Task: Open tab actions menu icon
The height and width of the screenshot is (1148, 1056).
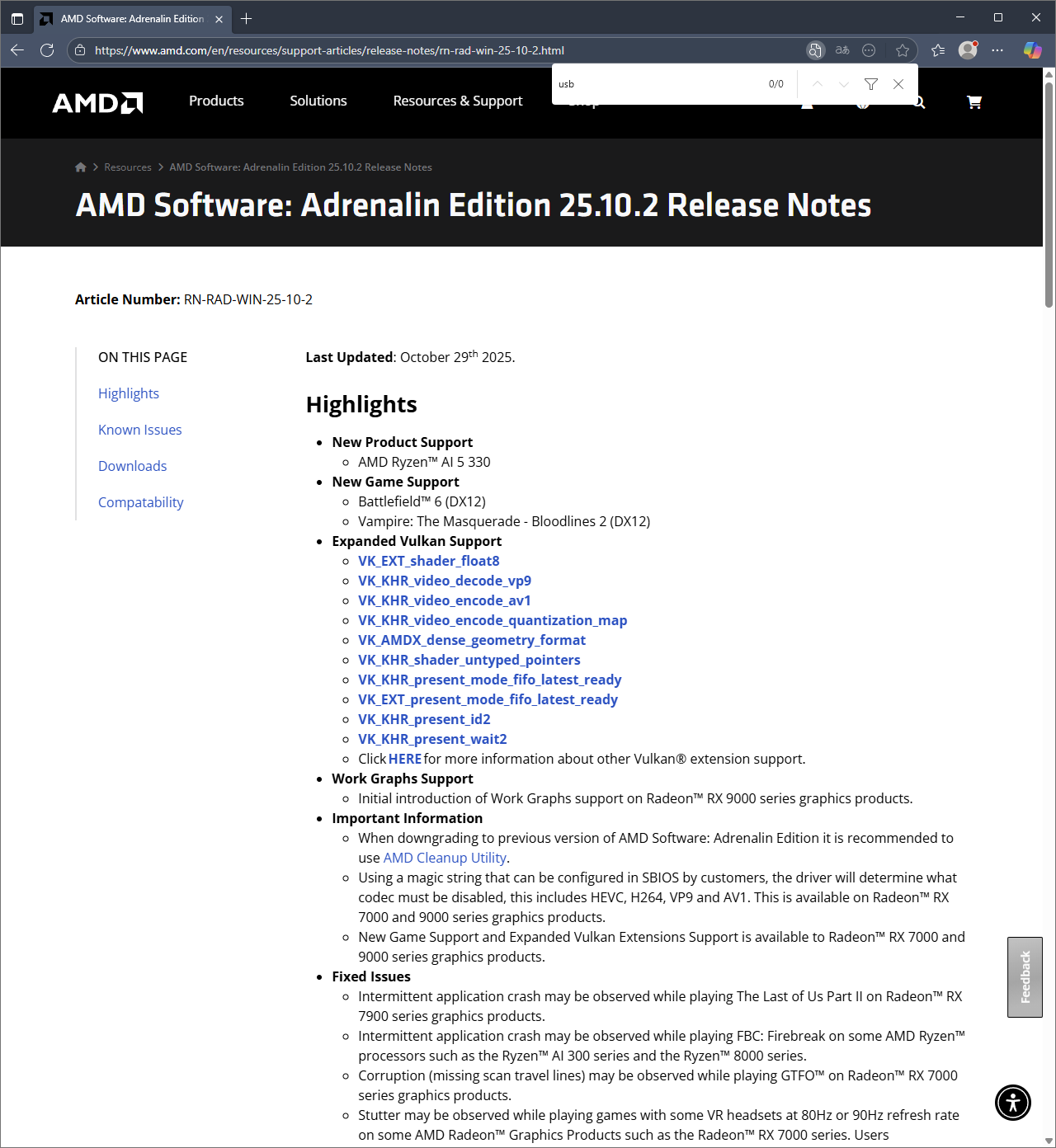Action: (x=17, y=18)
